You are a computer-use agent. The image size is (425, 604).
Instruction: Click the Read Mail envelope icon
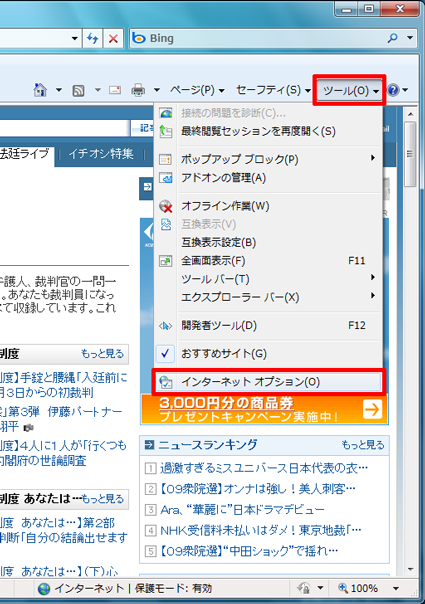(115, 90)
